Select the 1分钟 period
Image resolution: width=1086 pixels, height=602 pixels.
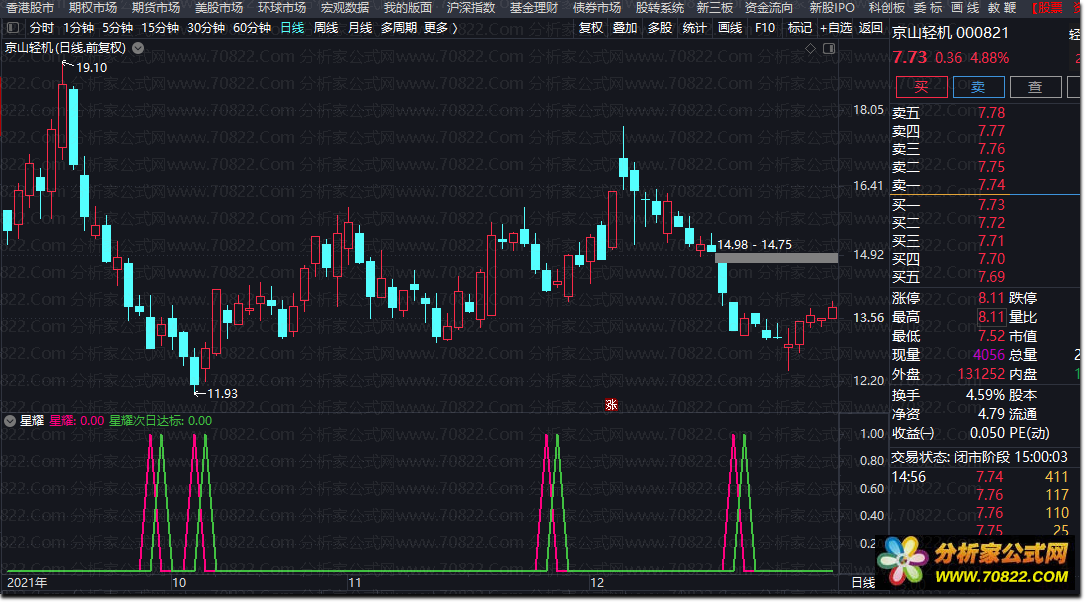pos(78,28)
